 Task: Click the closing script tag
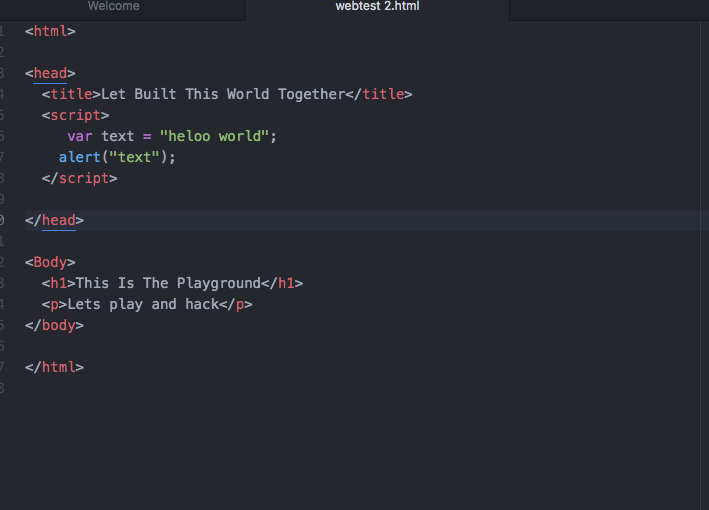point(80,178)
